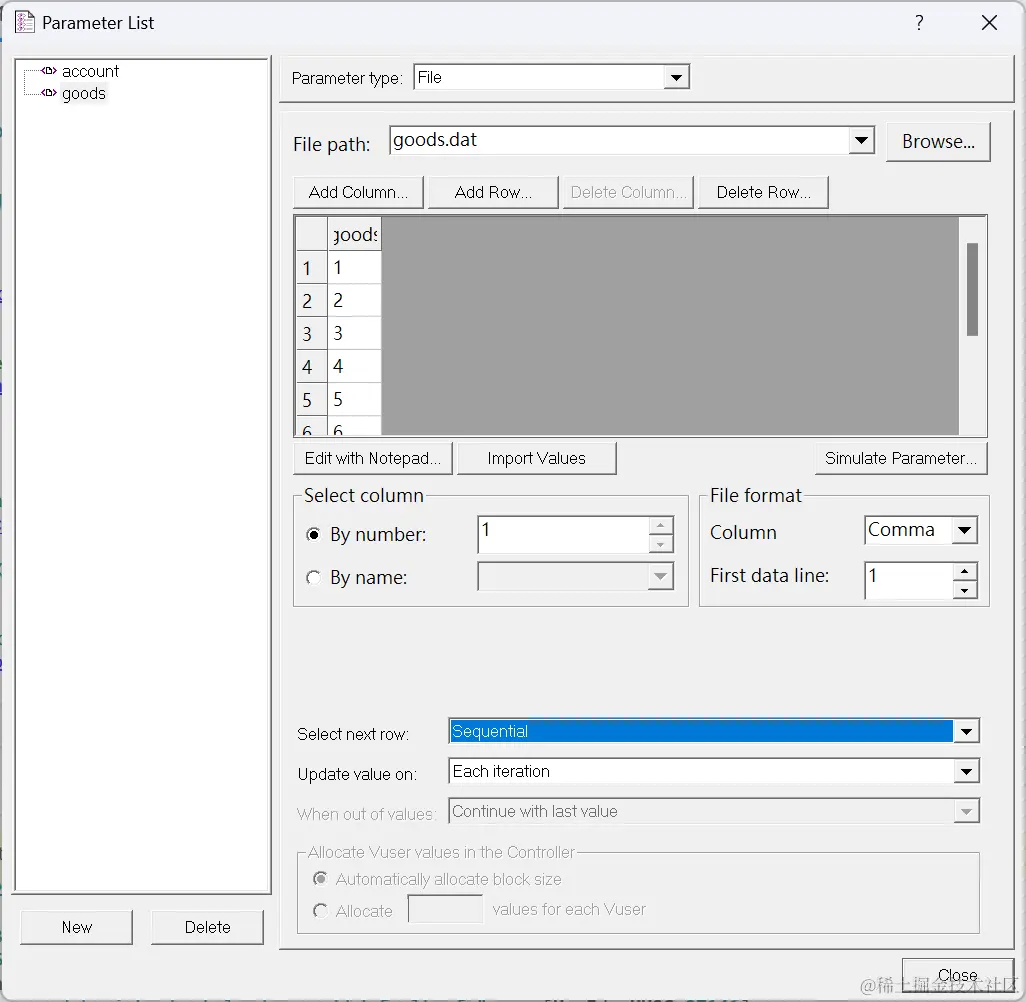
Task: Select the account parameter in the tree
Action: pos(90,71)
